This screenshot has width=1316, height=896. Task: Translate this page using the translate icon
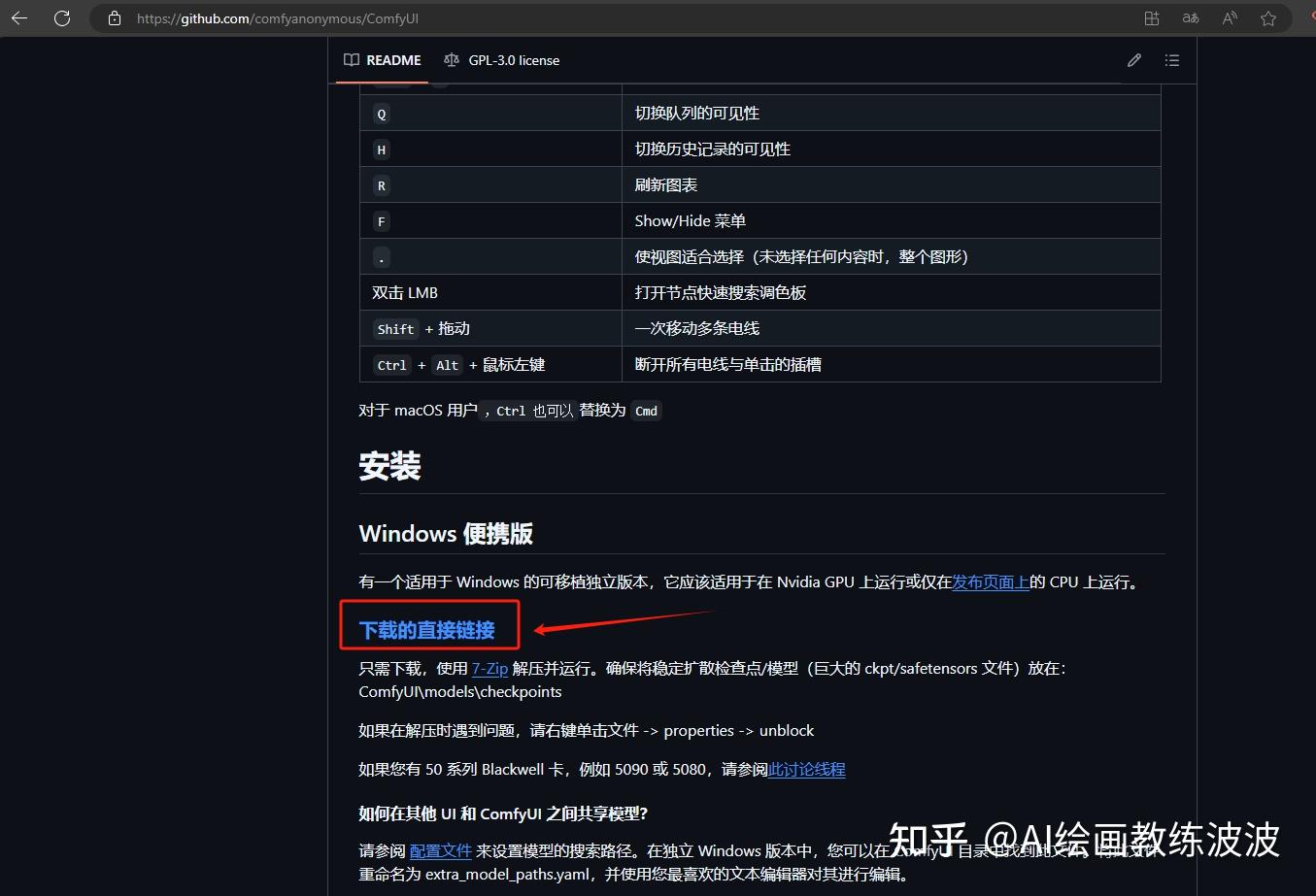click(x=1190, y=17)
